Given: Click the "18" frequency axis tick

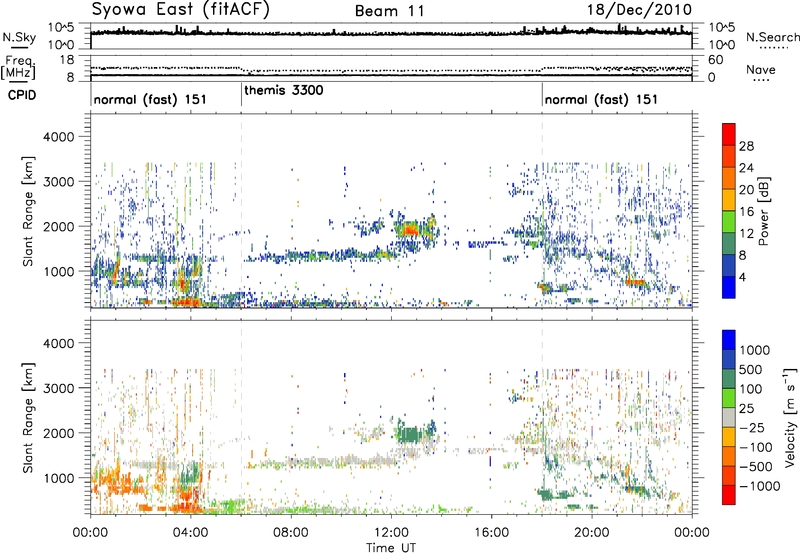Looking at the screenshot, I should coord(67,60).
